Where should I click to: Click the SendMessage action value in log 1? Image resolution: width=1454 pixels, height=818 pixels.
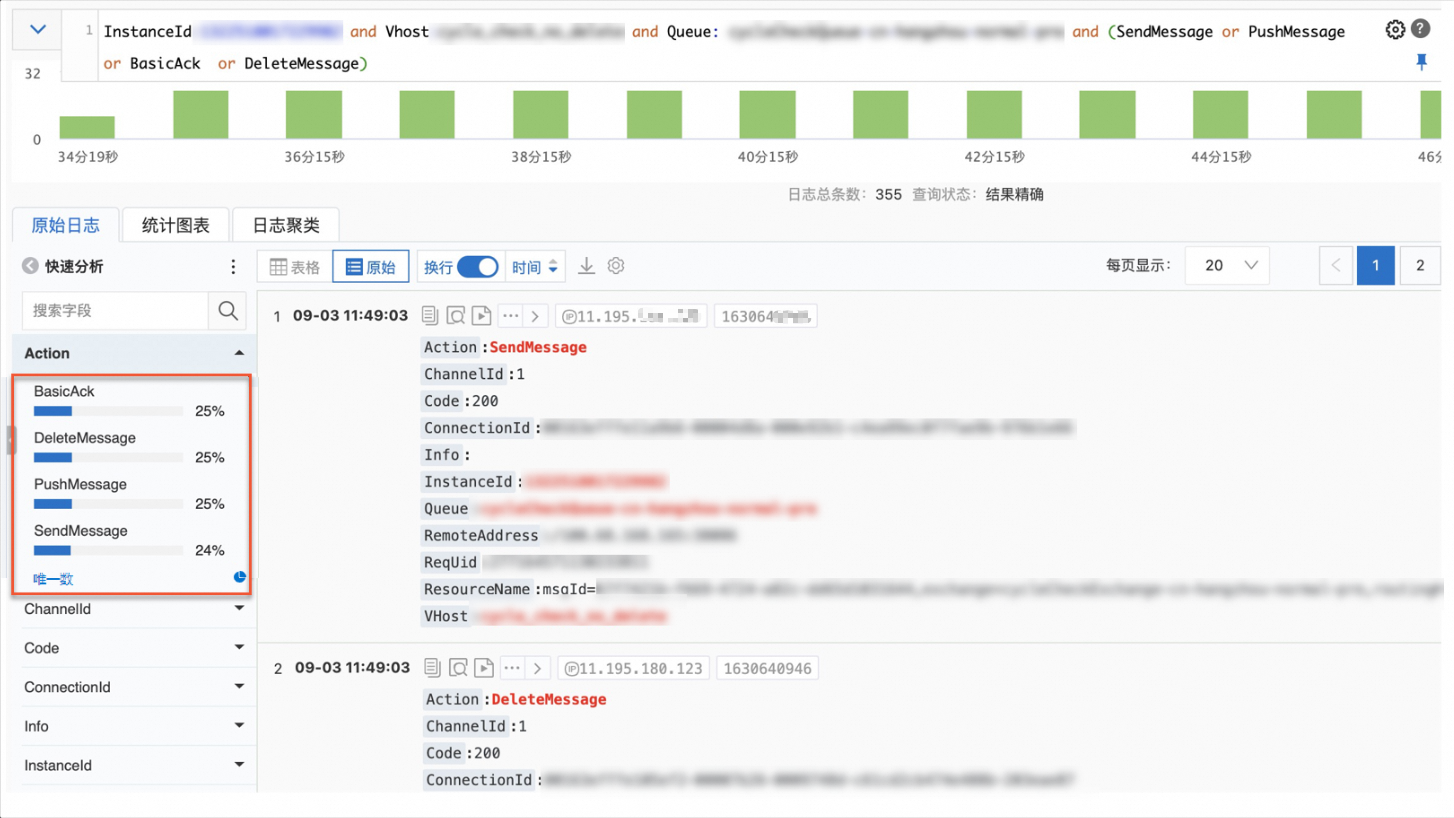(538, 347)
